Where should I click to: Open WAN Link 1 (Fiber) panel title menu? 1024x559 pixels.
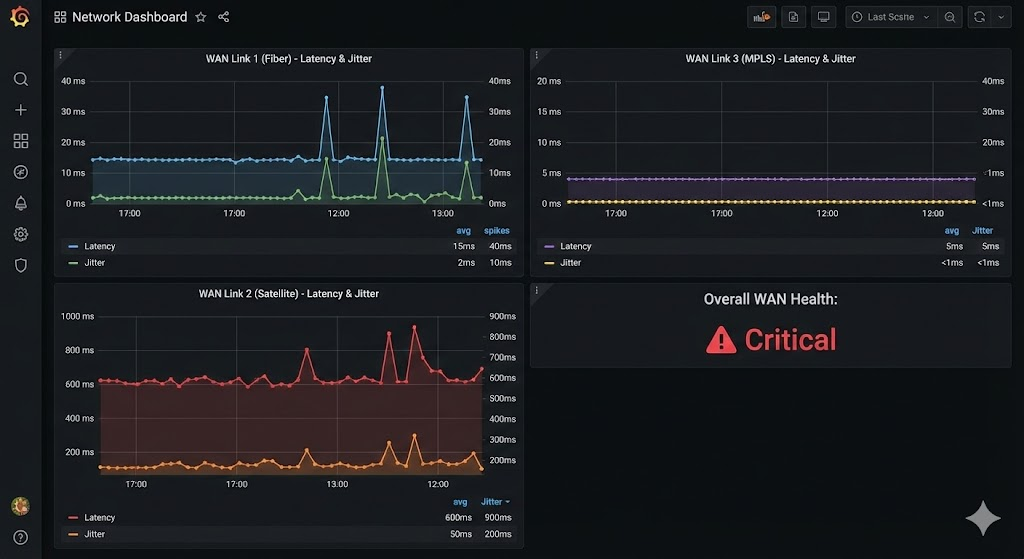point(288,59)
